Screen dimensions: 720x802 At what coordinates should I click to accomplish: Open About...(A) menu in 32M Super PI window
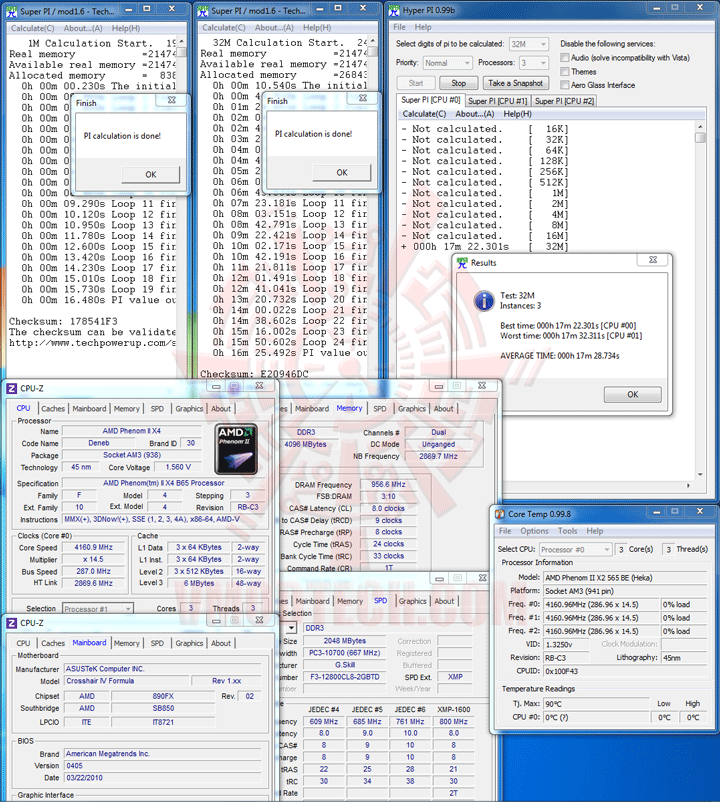pyautogui.click(x=274, y=28)
